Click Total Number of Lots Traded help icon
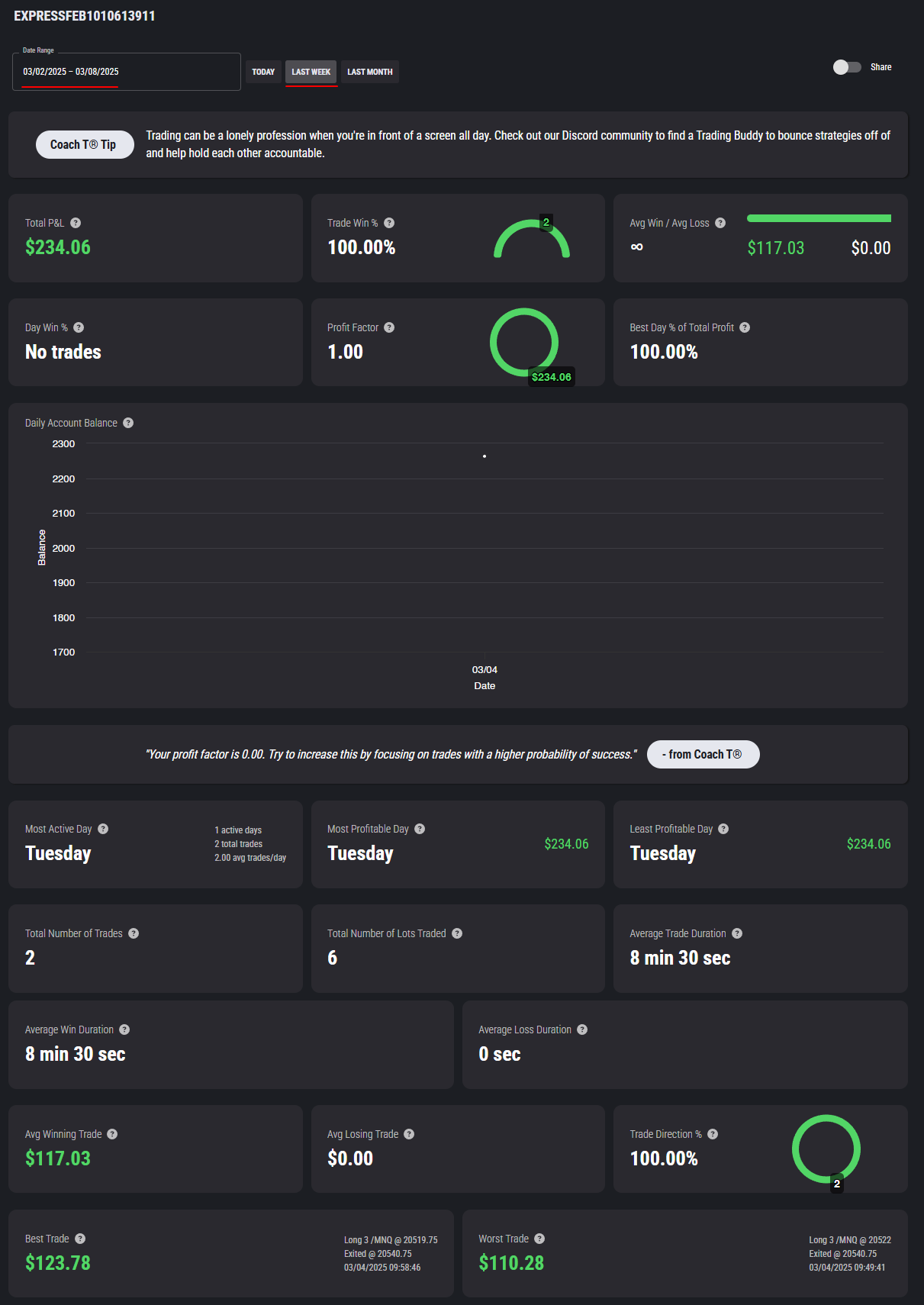 pyautogui.click(x=457, y=933)
